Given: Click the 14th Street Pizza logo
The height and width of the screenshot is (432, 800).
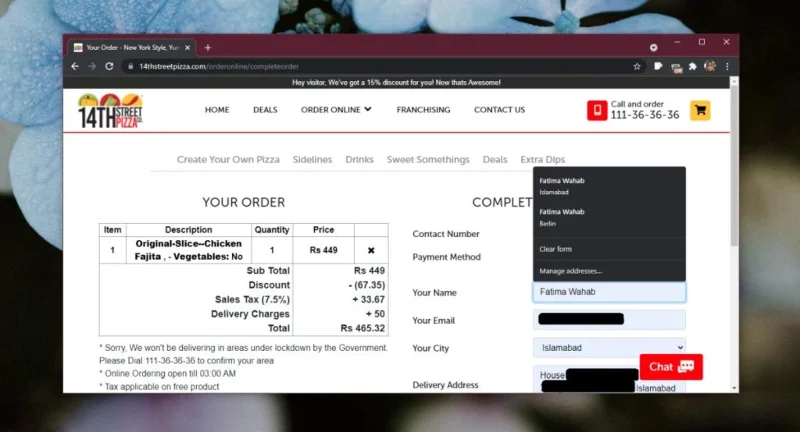Looking at the screenshot, I should tap(110, 110).
